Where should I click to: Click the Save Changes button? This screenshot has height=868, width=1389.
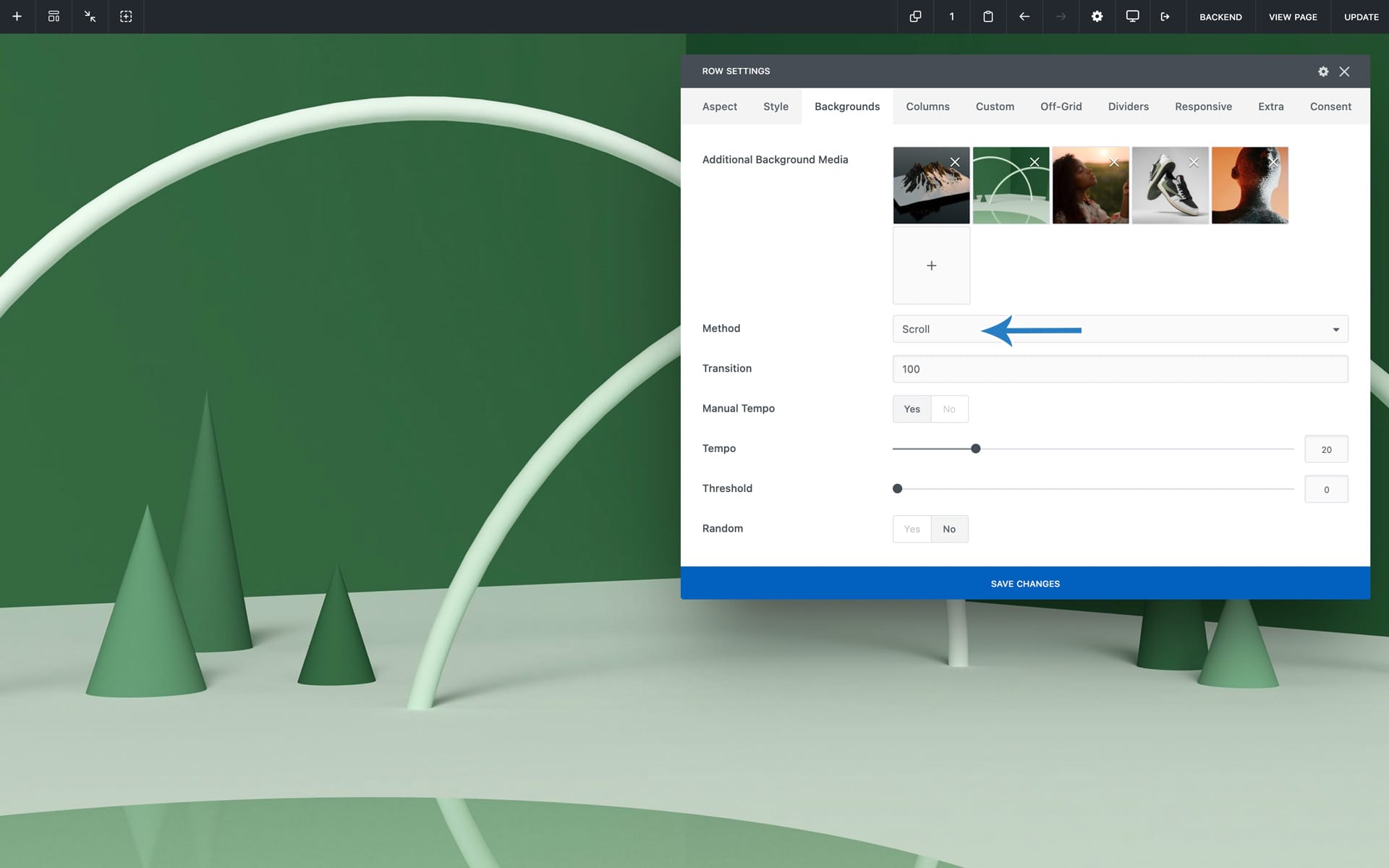(x=1025, y=584)
